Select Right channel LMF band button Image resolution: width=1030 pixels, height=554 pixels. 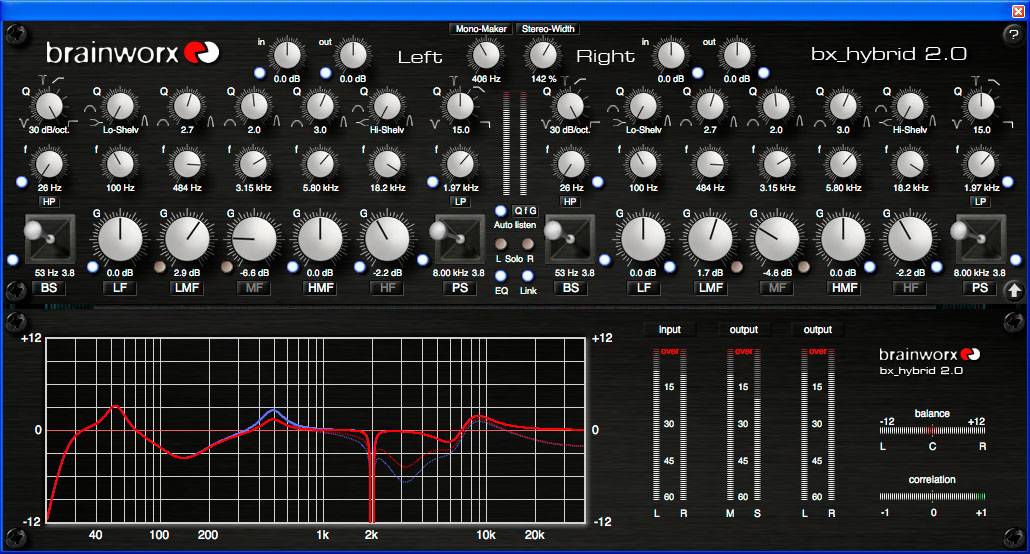pos(711,288)
